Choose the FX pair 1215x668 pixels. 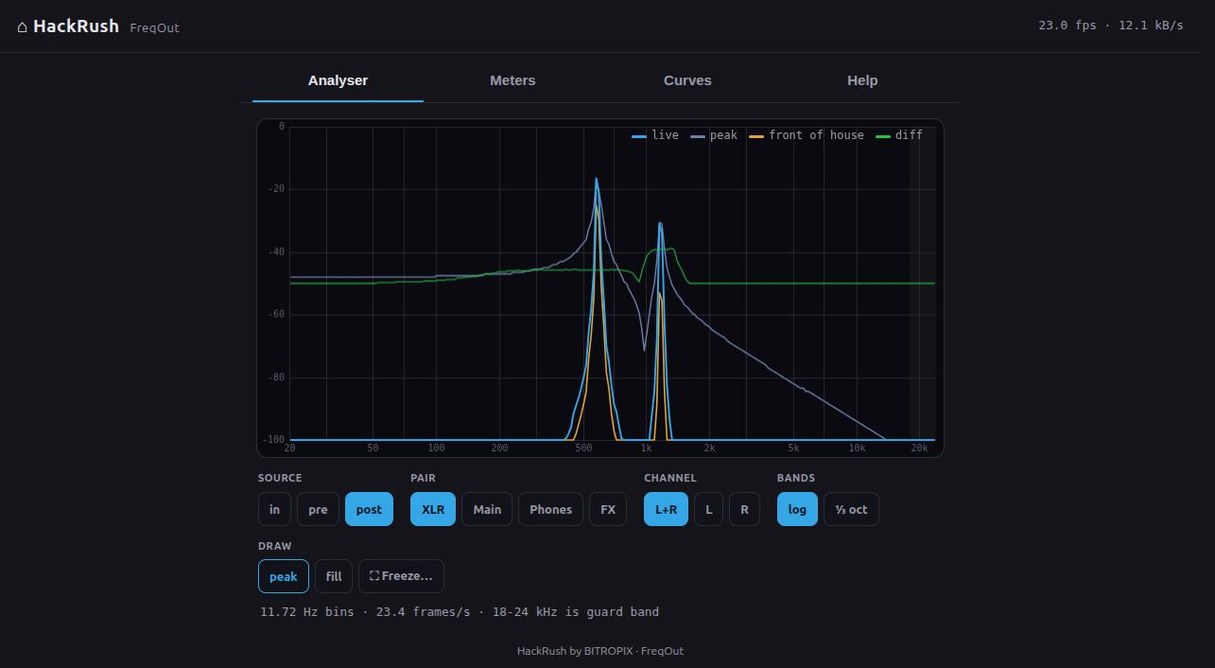tap(608, 509)
